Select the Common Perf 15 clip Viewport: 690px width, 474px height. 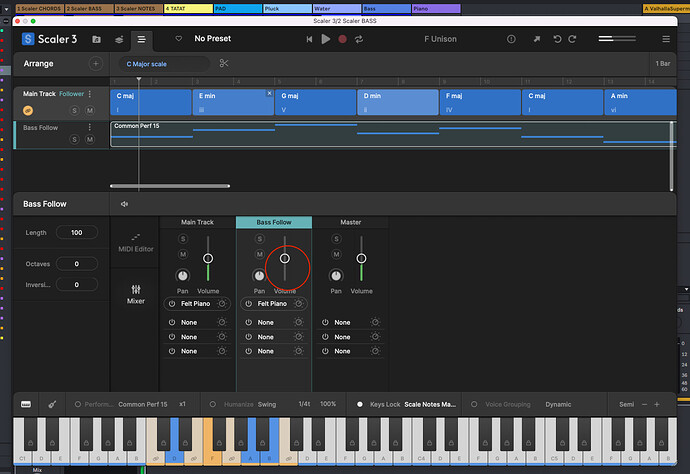[392, 134]
